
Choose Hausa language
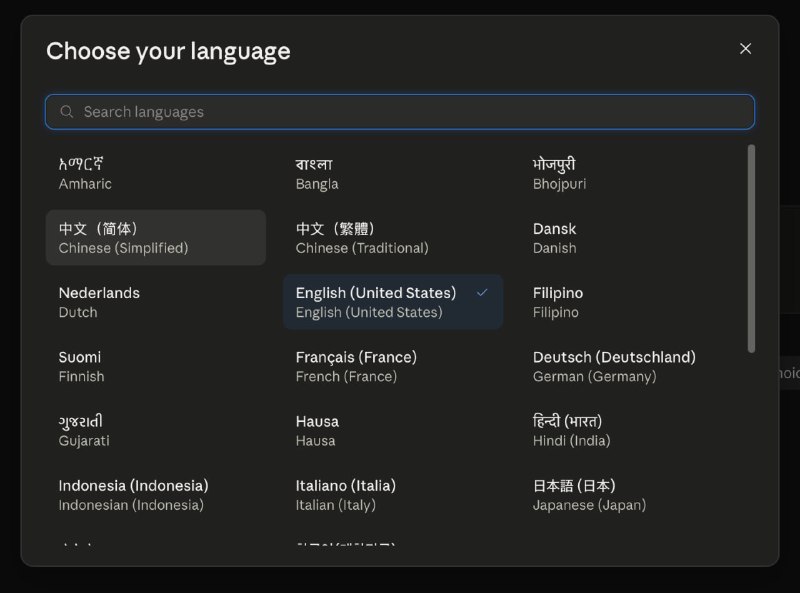point(393,431)
